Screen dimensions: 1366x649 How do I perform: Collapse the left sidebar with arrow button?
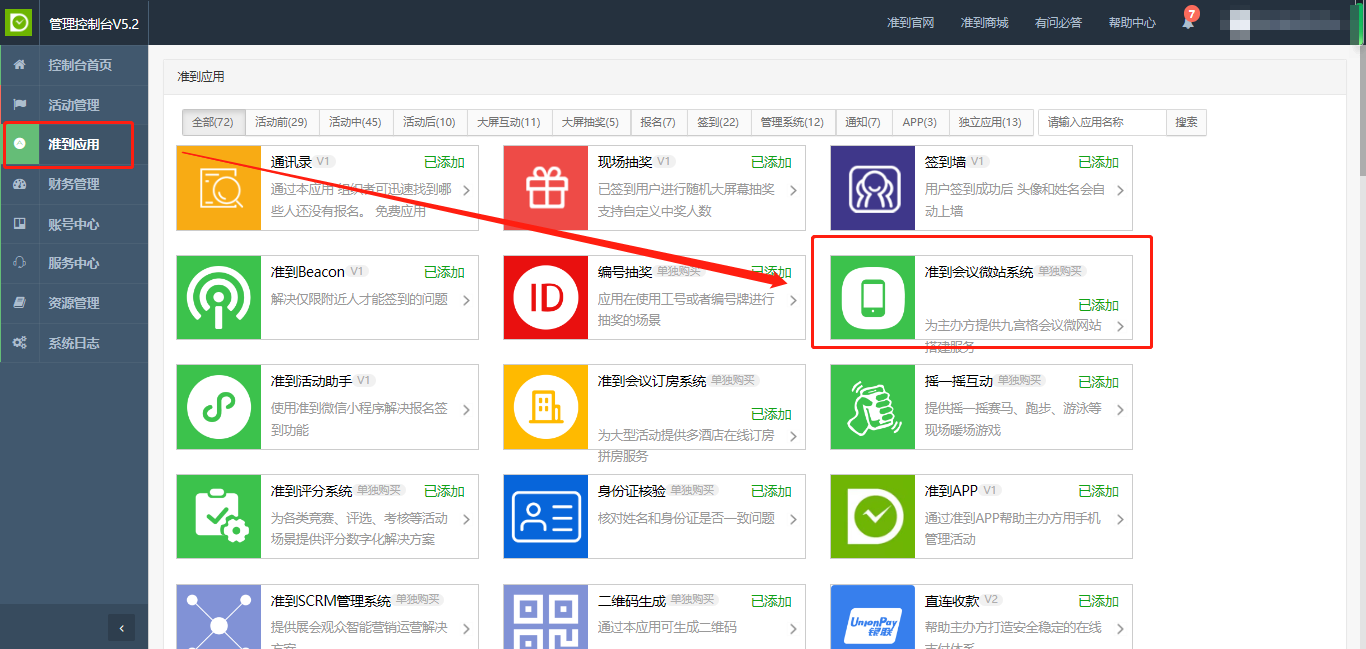121,628
